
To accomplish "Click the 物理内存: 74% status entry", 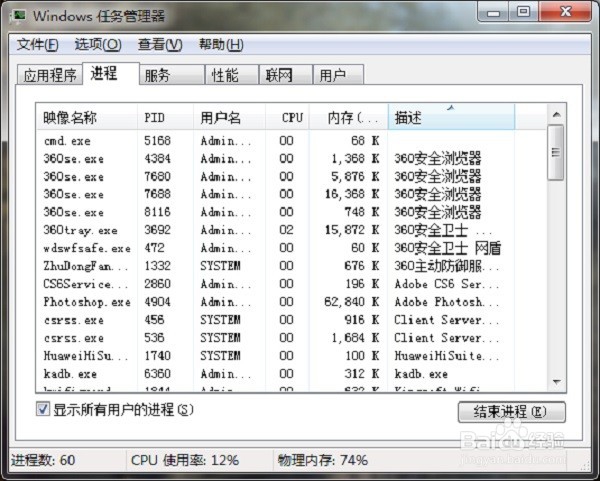I will (x=323, y=460).
